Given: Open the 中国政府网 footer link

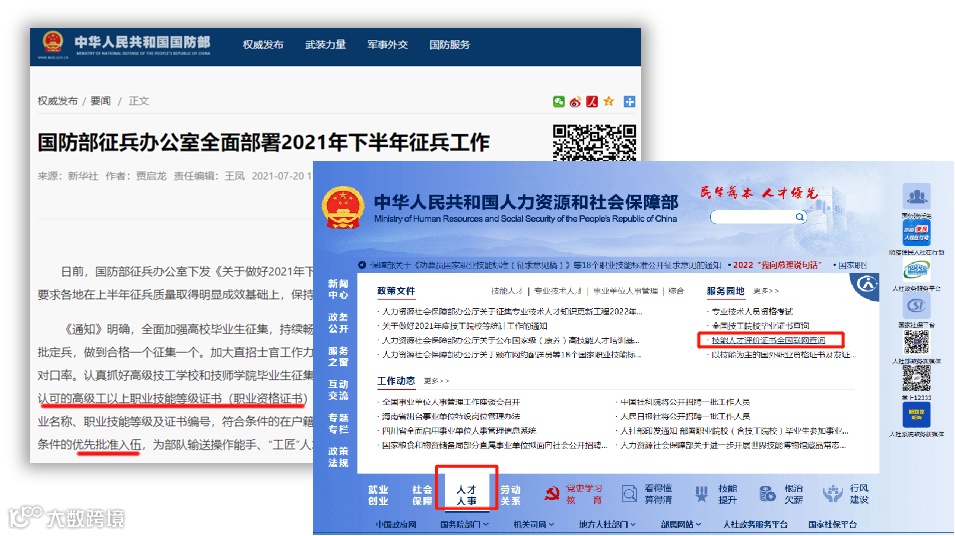Looking at the screenshot, I should 396,524.
